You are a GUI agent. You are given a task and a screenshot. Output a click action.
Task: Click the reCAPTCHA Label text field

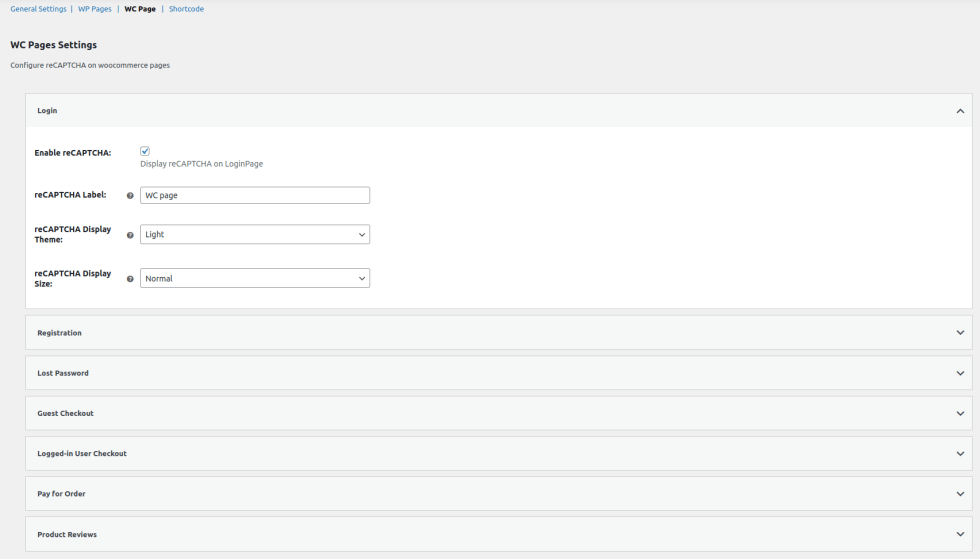coord(255,195)
